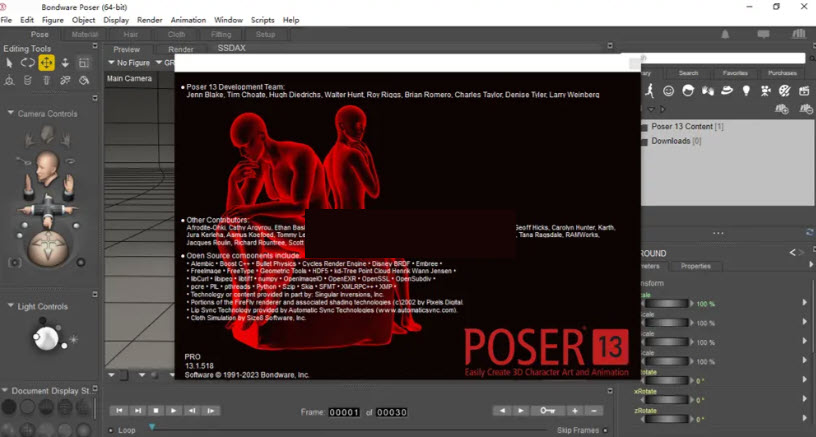
Task: Click the timeline Stop button
Action: [156, 410]
